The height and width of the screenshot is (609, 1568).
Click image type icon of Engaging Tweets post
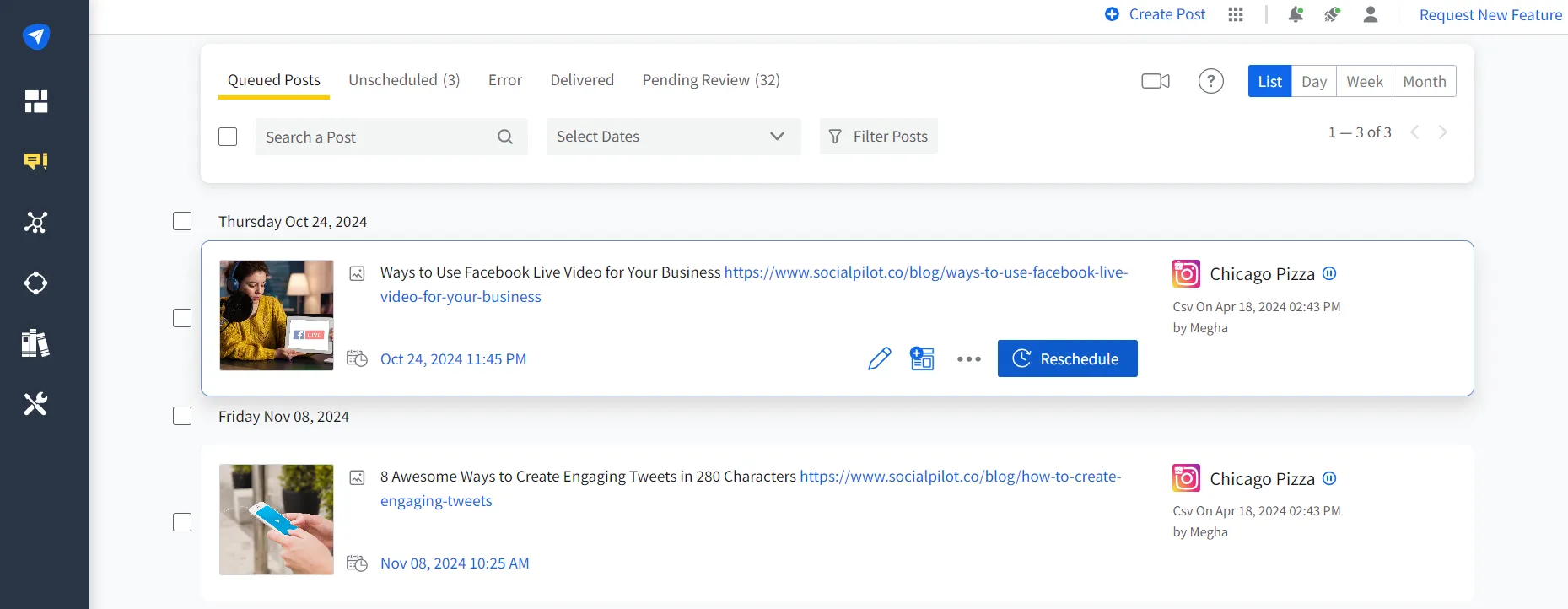[x=358, y=477]
